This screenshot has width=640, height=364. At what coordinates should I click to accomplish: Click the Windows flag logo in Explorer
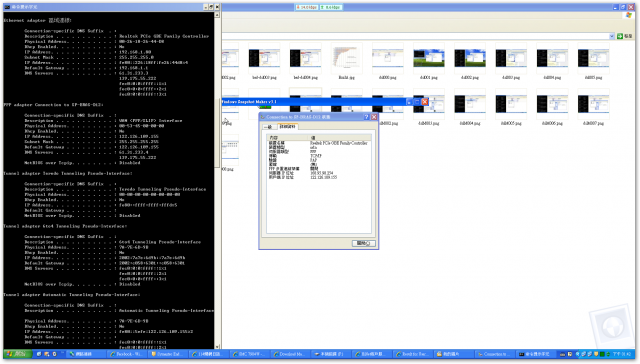[629, 15]
